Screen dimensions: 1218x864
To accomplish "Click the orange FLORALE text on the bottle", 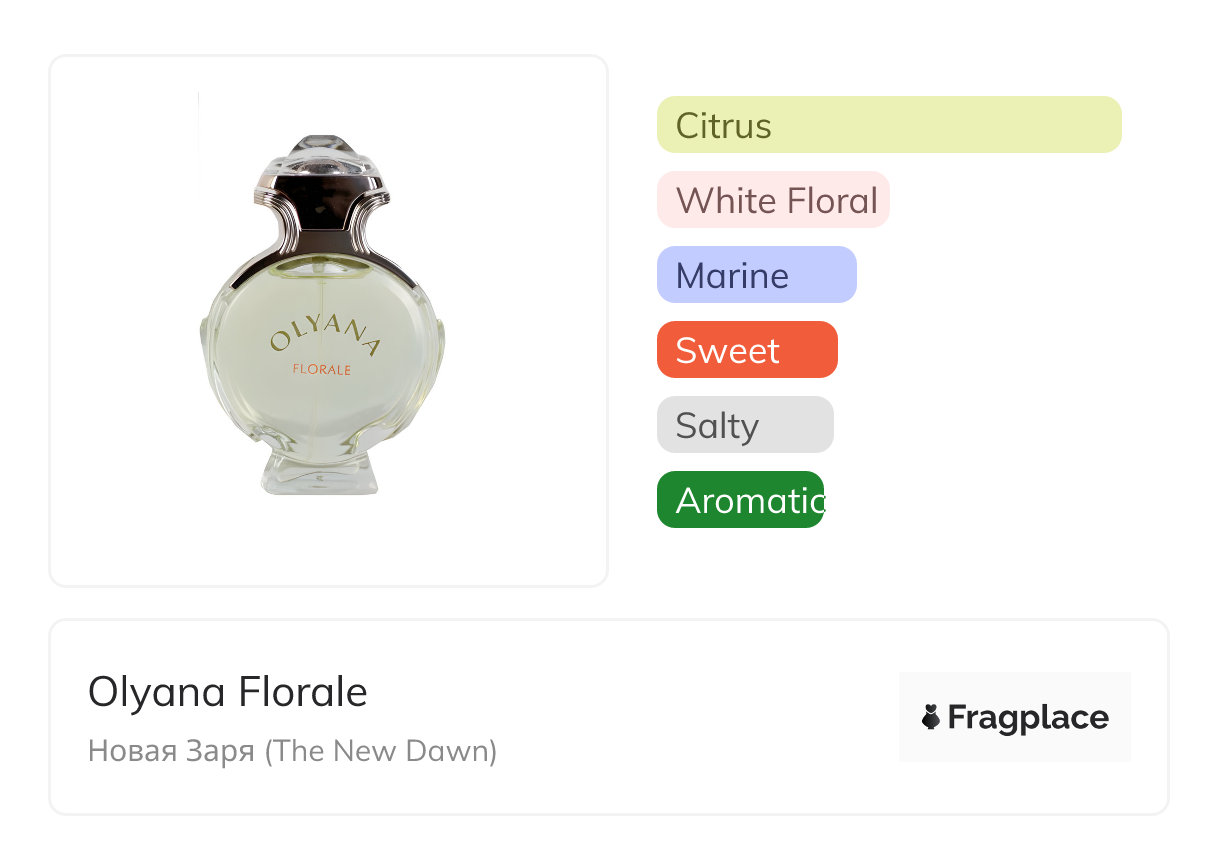I will pyautogui.click(x=322, y=369).
